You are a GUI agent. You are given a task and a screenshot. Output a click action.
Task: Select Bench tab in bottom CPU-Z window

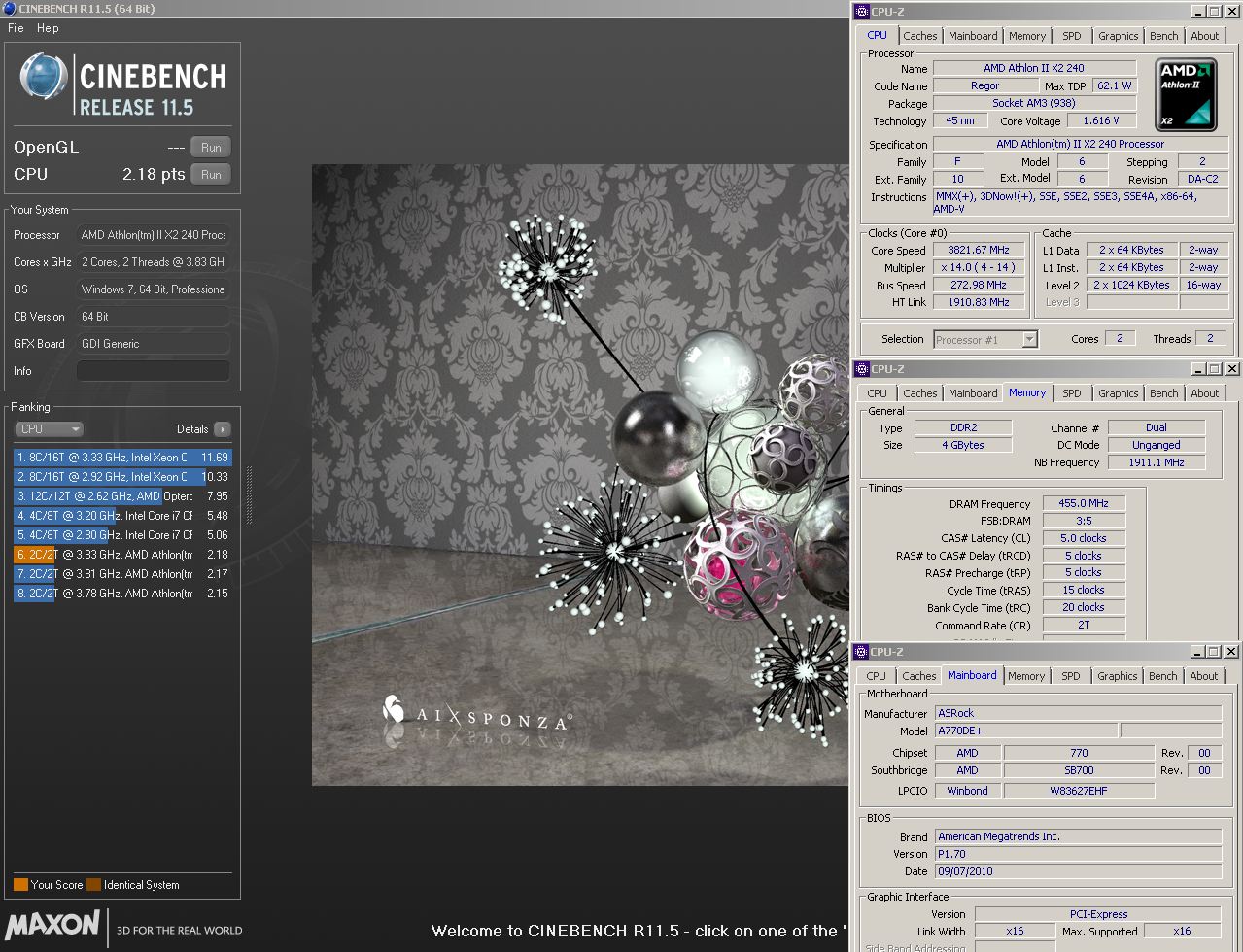click(1162, 676)
